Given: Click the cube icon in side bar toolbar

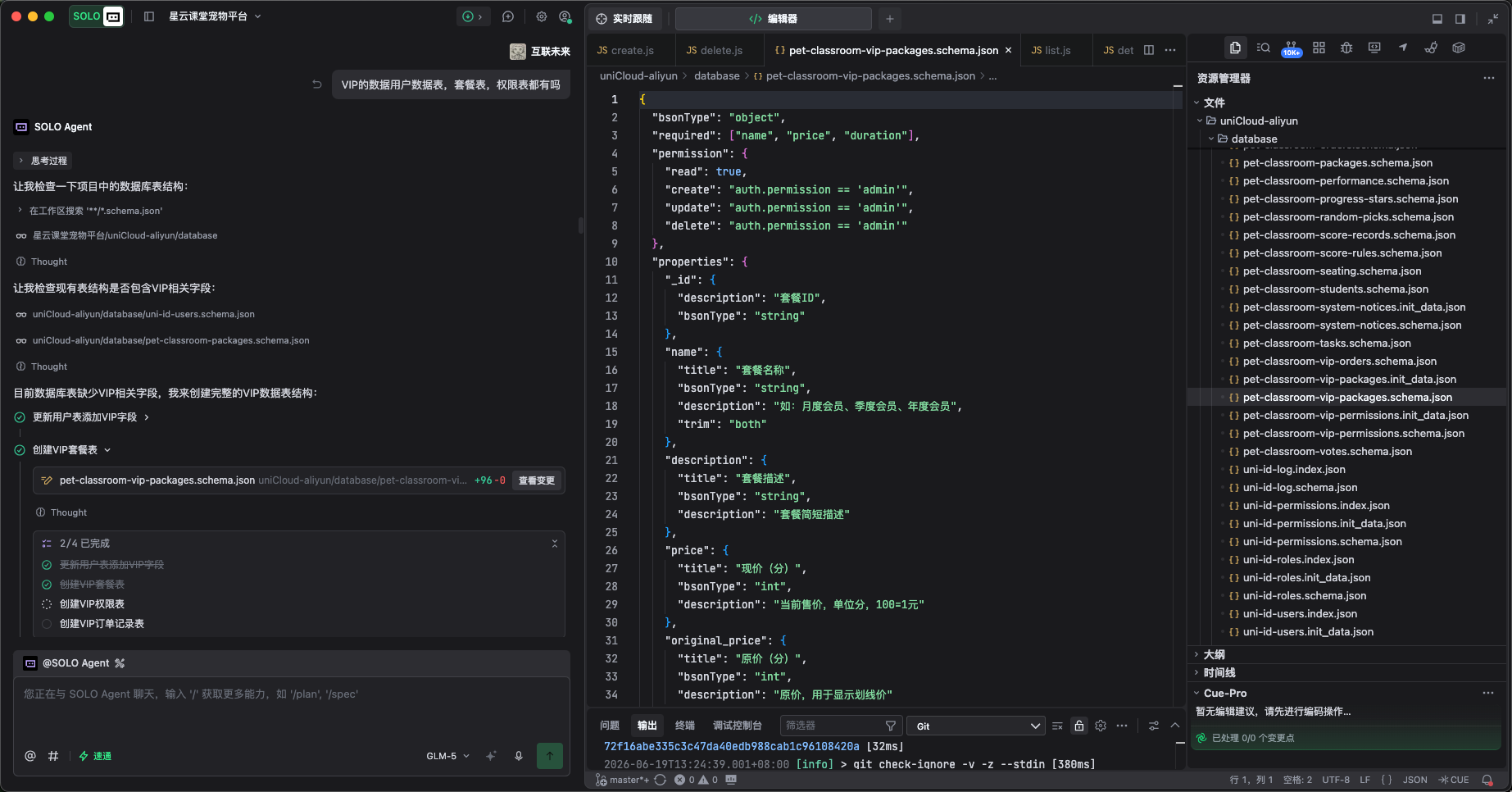Looking at the screenshot, I should click(x=1459, y=48).
